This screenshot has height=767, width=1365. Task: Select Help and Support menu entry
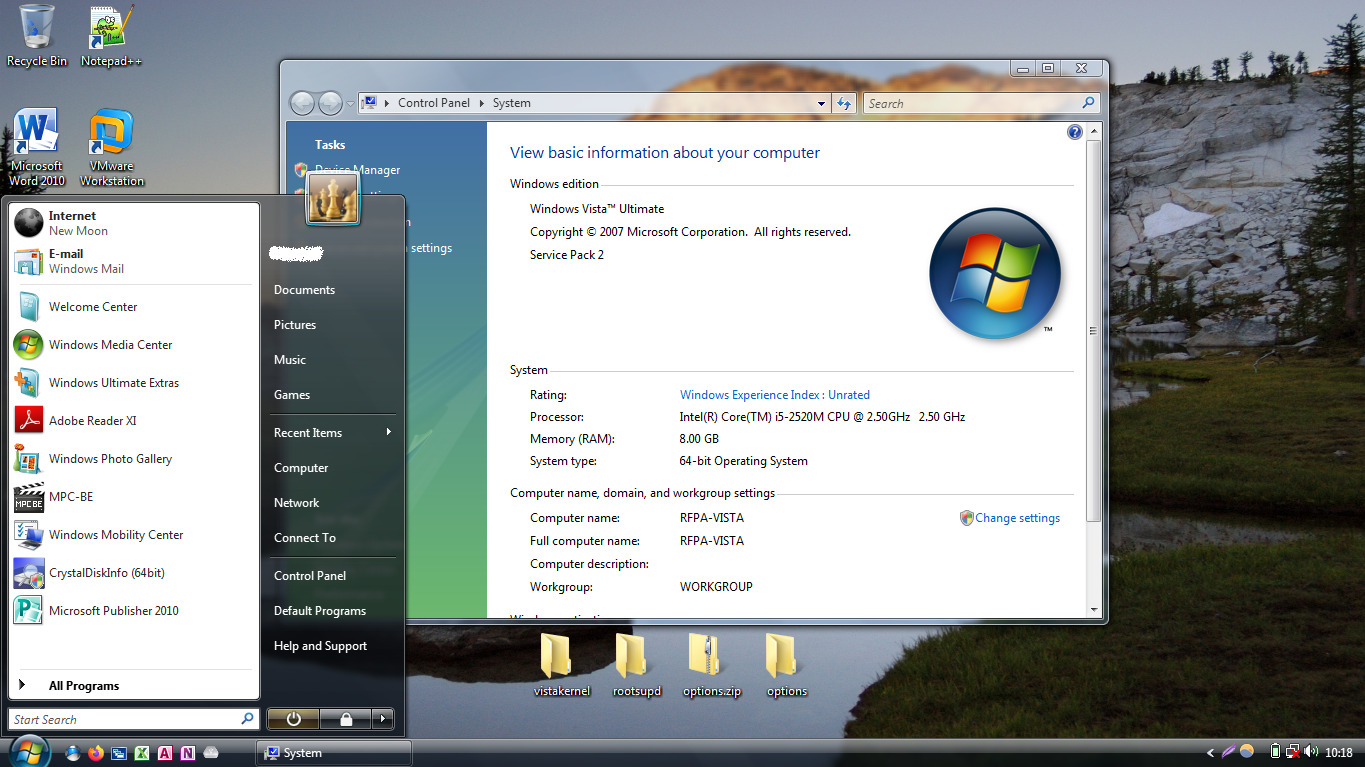click(x=320, y=646)
